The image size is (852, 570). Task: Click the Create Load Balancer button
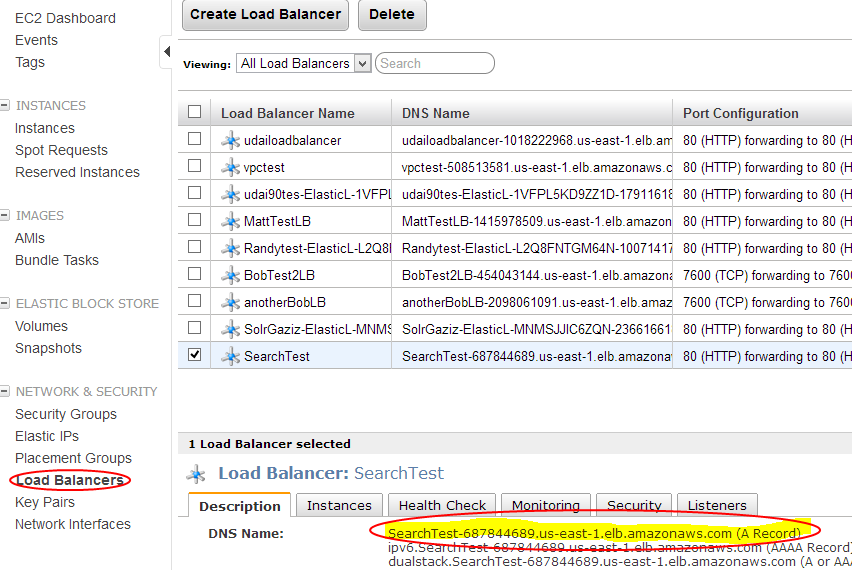click(265, 15)
